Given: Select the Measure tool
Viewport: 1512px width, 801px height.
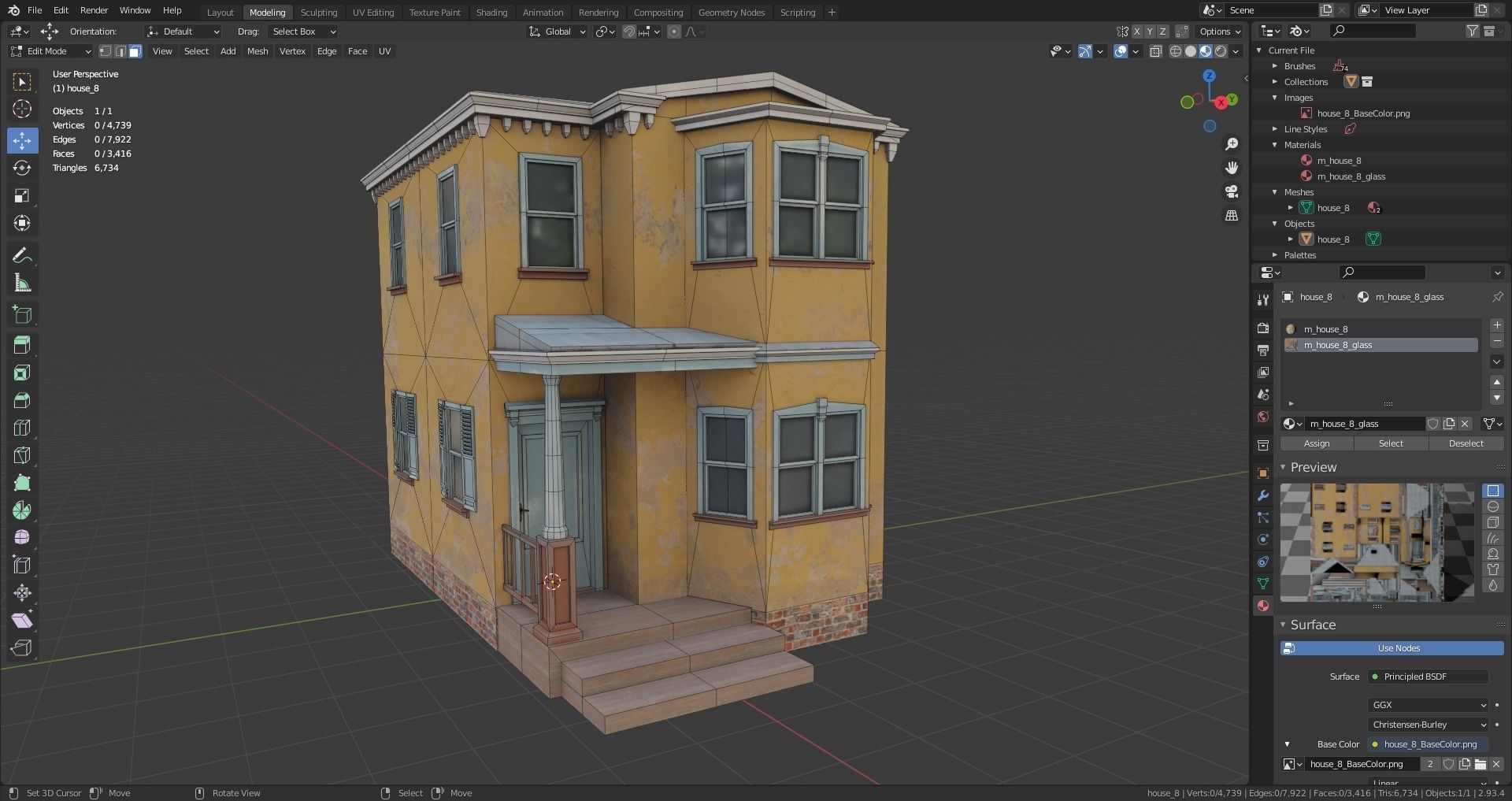Looking at the screenshot, I should point(22,283).
